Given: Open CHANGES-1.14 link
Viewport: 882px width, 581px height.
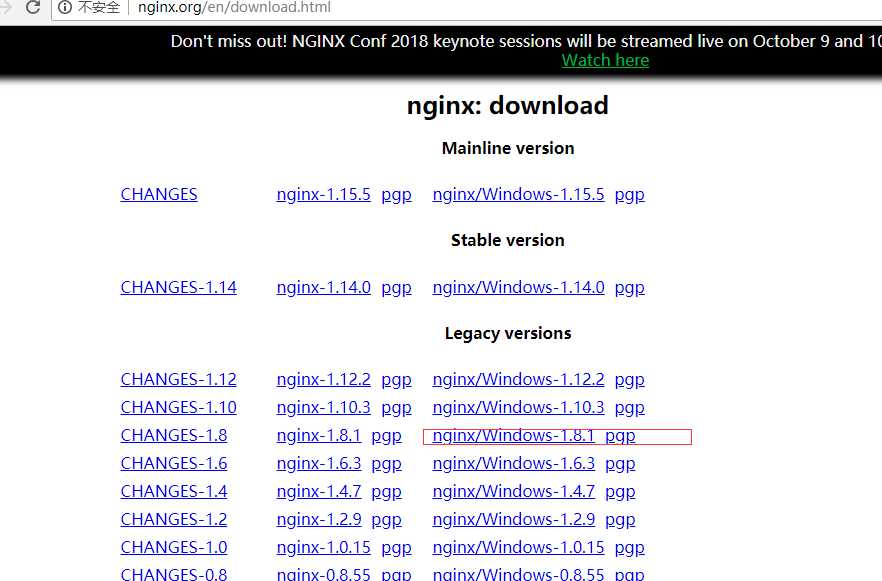Looking at the screenshot, I should pos(179,287).
